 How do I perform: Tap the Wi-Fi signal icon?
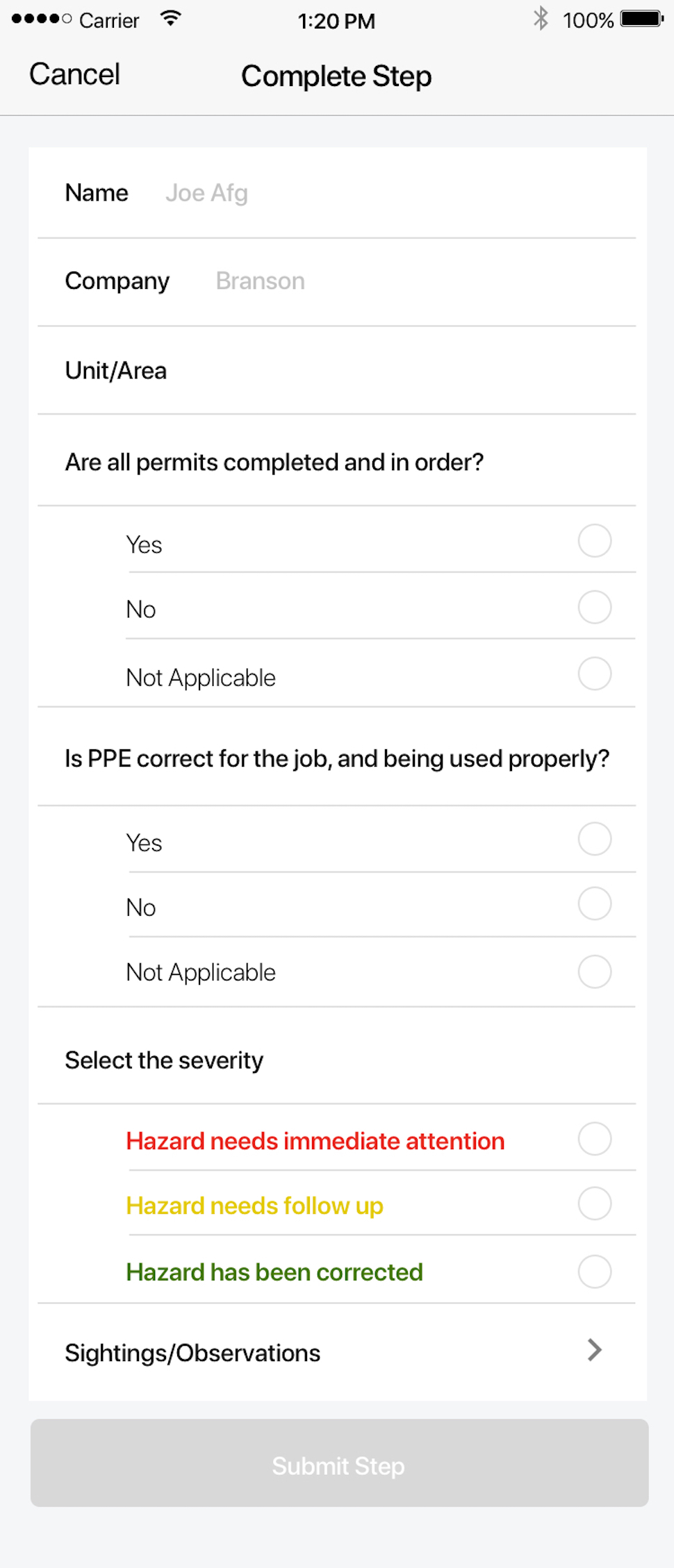(x=170, y=19)
